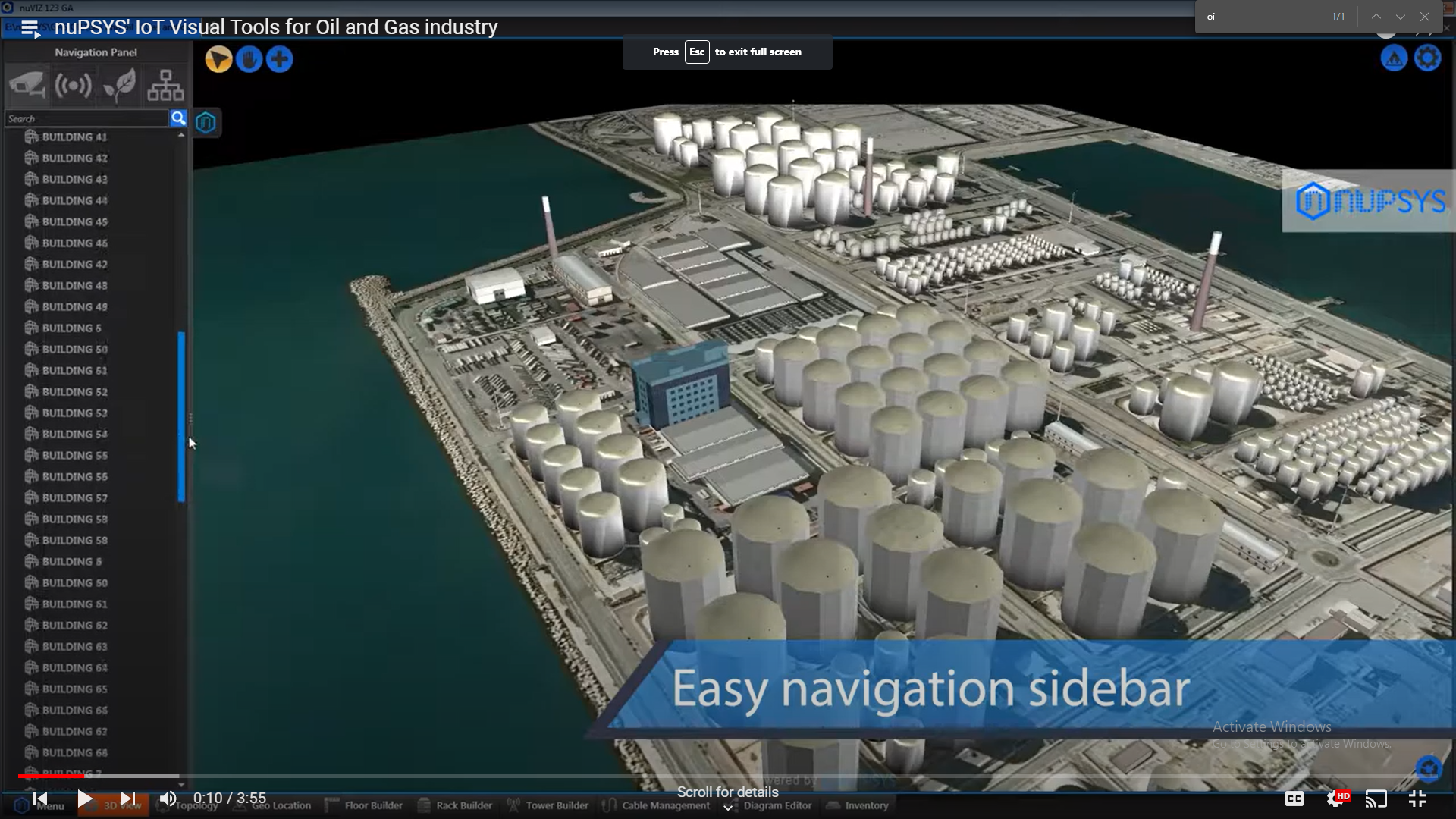1456x819 pixels.
Task: Close the find-in-page bar
Action: [1425, 17]
